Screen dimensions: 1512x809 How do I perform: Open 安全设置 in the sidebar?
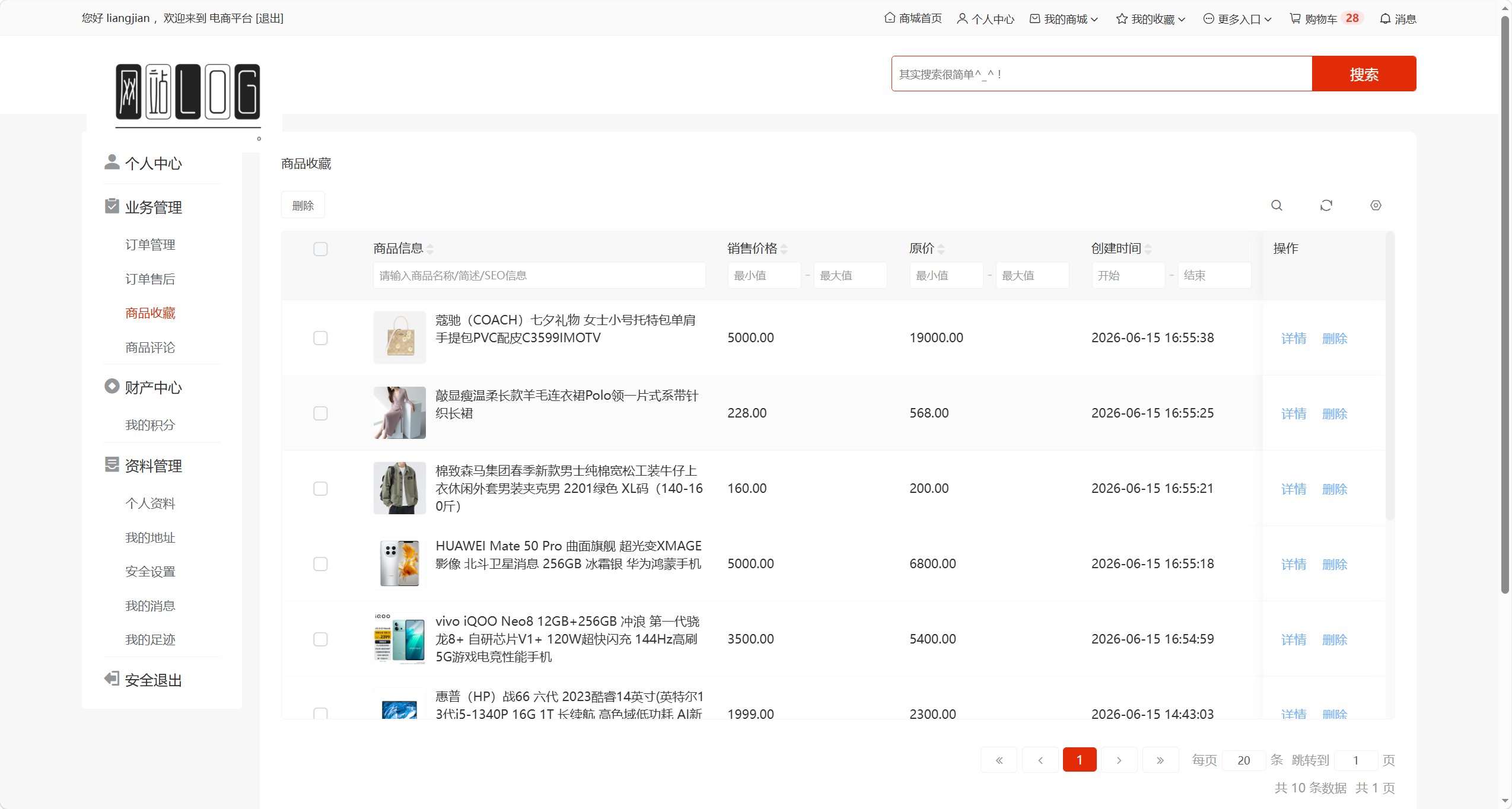click(x=150, y=572)
